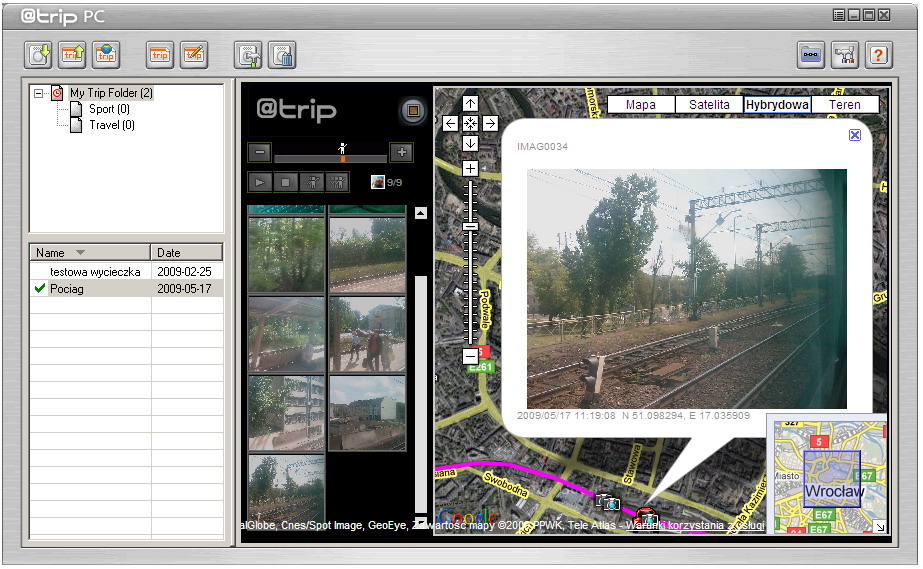This screenshot has height=569, width=923.
Task: Click the thumbnail list vertical scrollbar
Action: (421, 394)
